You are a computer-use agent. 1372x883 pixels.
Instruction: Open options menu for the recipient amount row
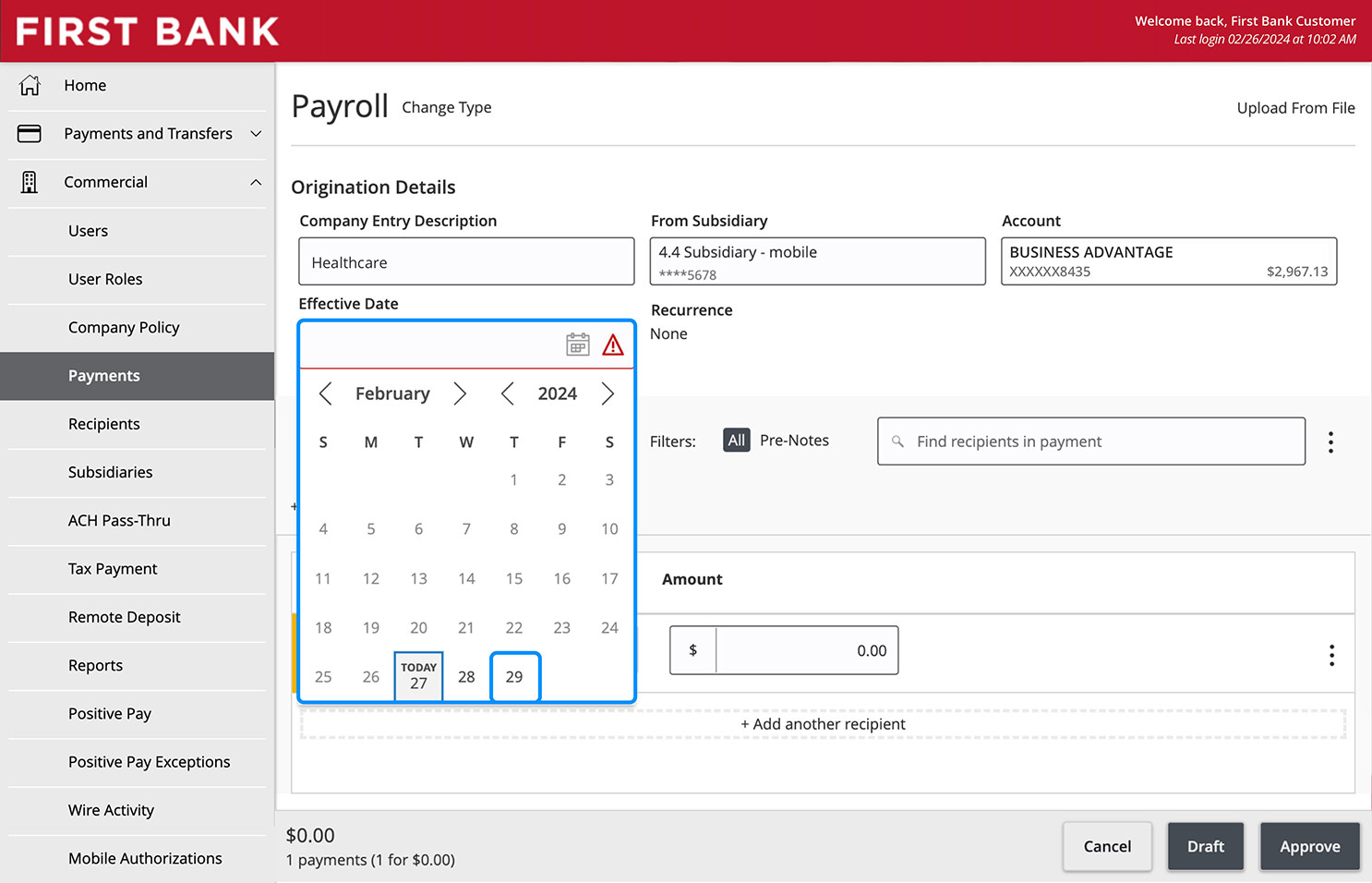1331,655
